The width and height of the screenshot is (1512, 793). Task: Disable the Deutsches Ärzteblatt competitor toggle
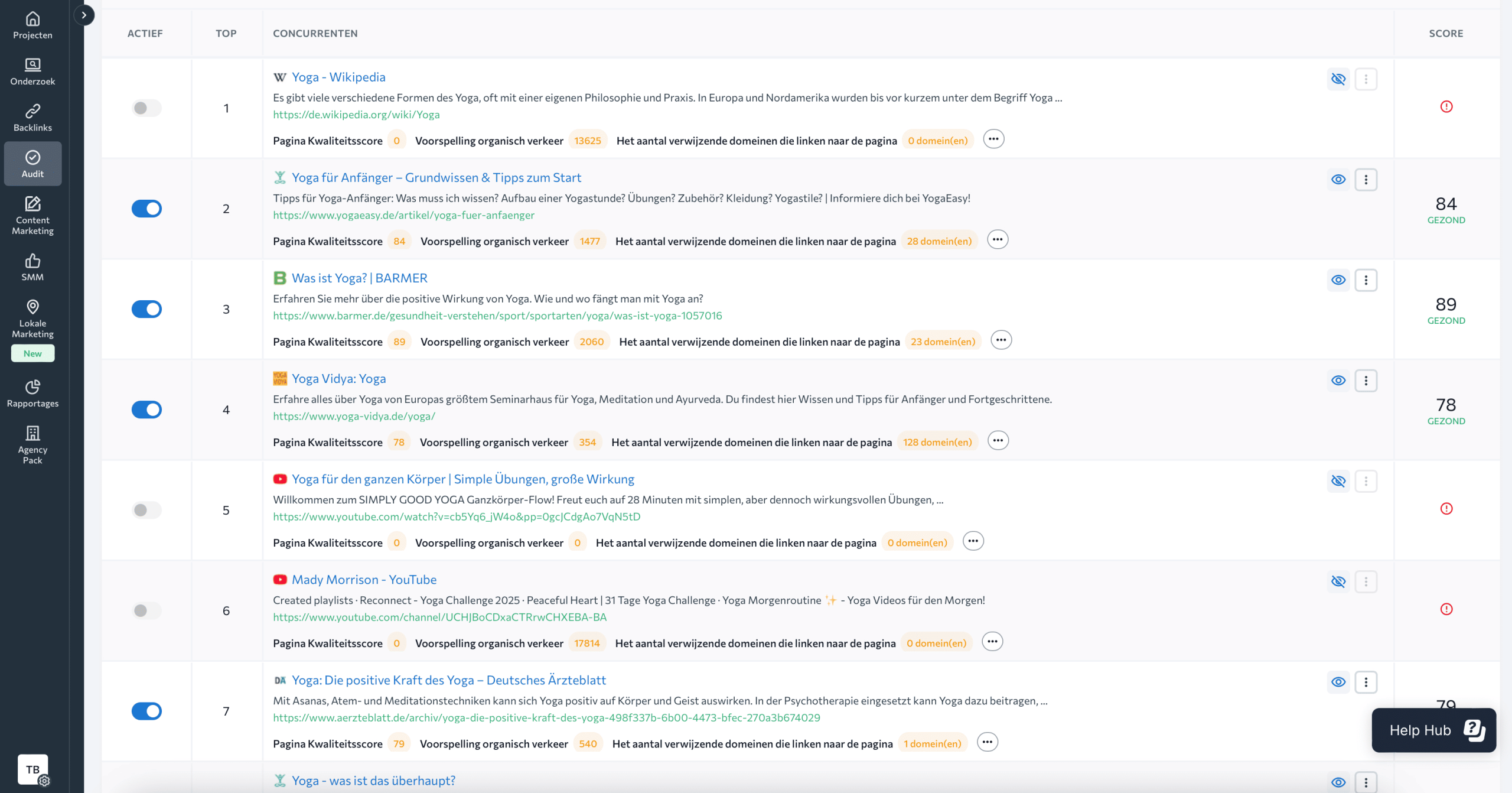pyautogui.click(x=146, y=711)
